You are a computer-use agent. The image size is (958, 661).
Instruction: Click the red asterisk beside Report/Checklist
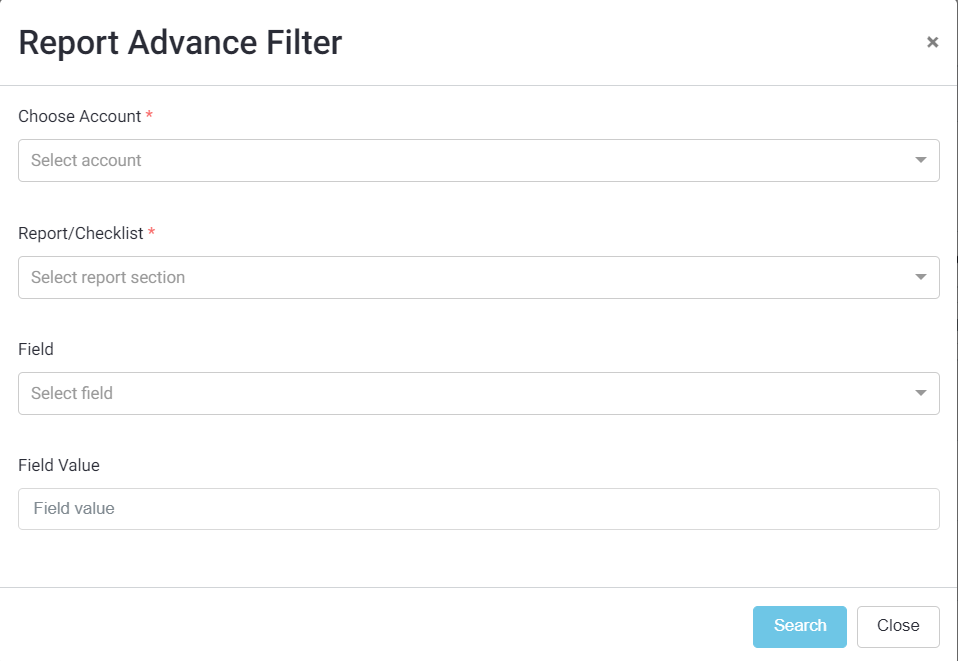[152, 233]
